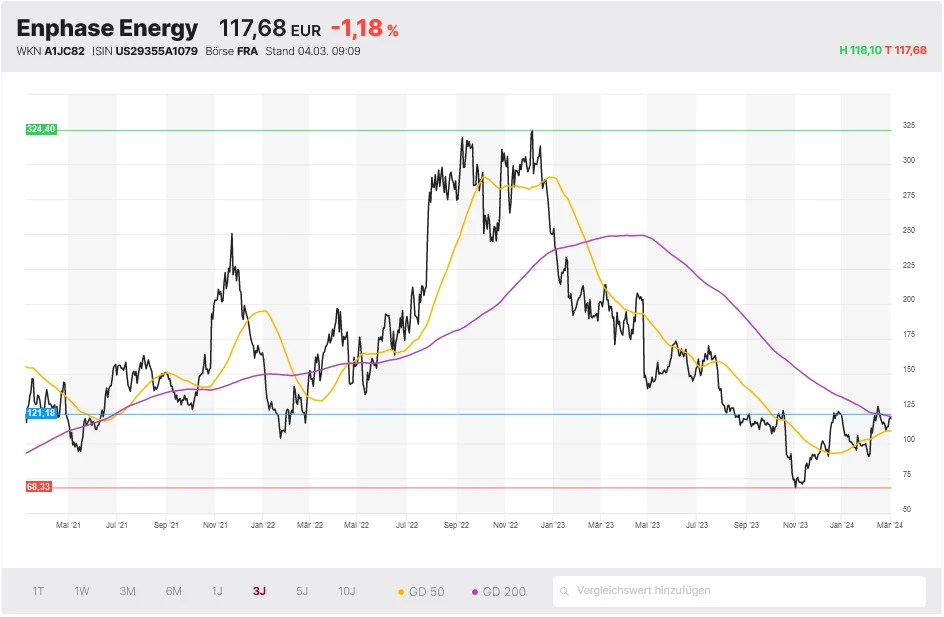Click the green 324,40 high price marker
944x617 pixels.
(x=41, y=129)
